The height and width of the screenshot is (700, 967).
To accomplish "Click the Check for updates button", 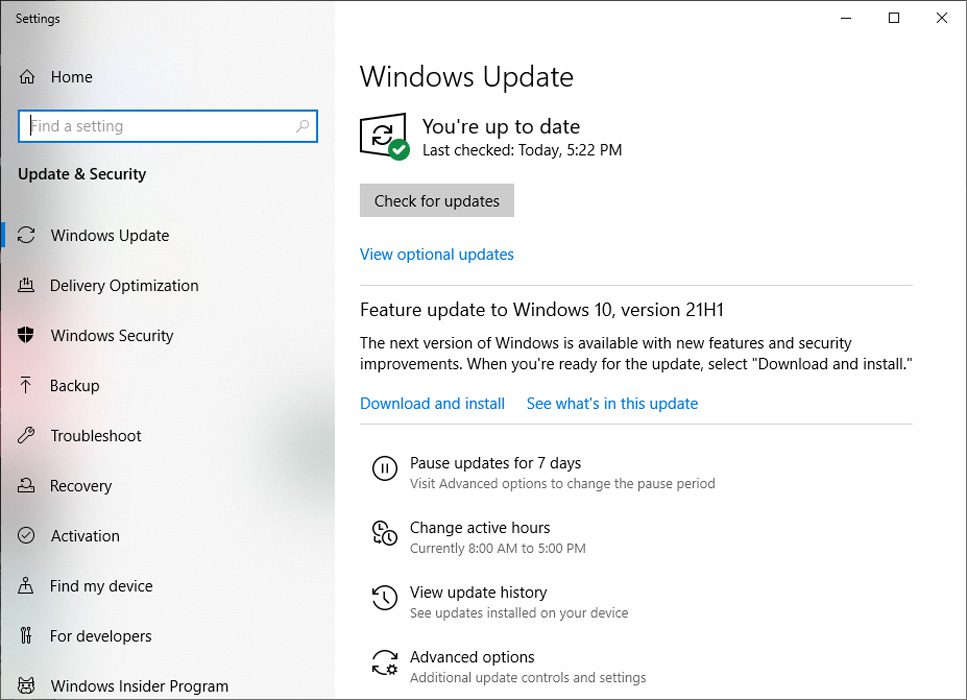I will click(x=437, y=200).
